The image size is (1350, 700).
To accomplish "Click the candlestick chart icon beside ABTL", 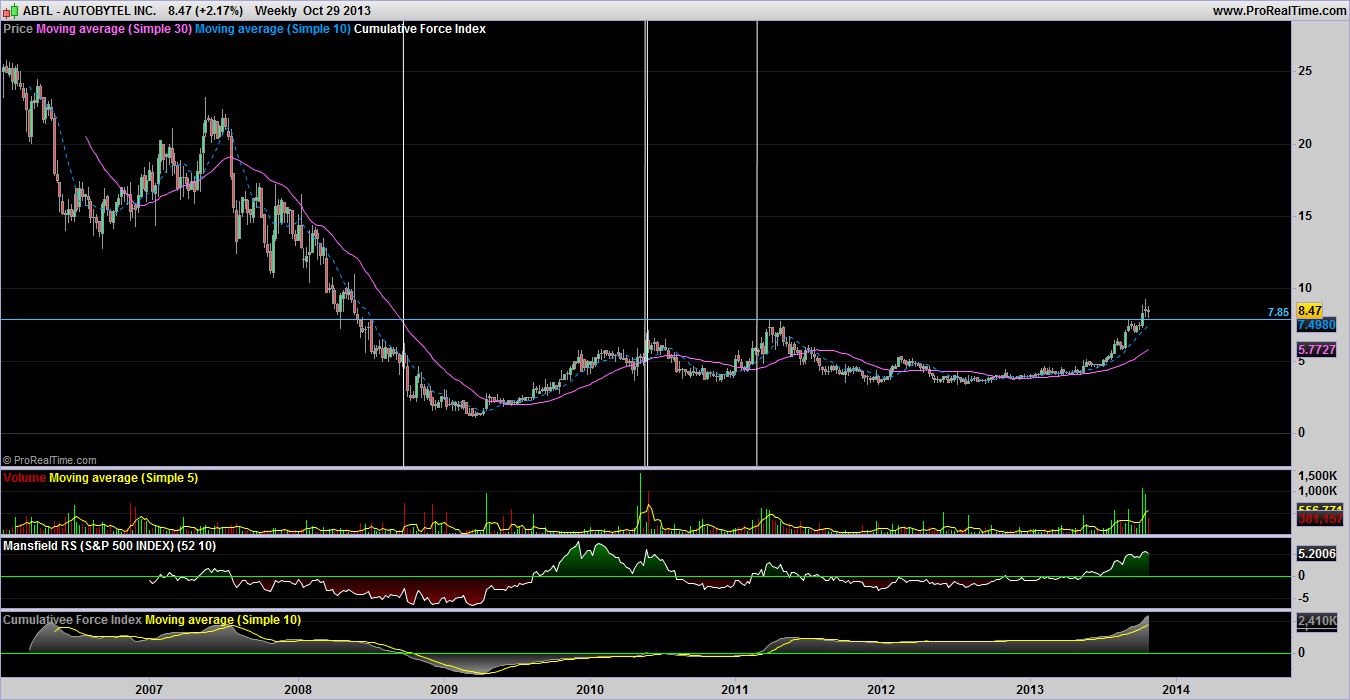I will click(12, 10).
